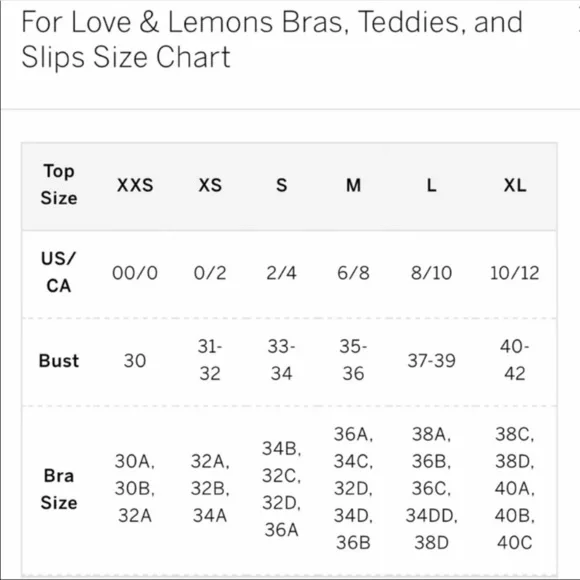Screen dimensions: 580x580
Task: Click the Bra Size row label
Action: [59, 489]
